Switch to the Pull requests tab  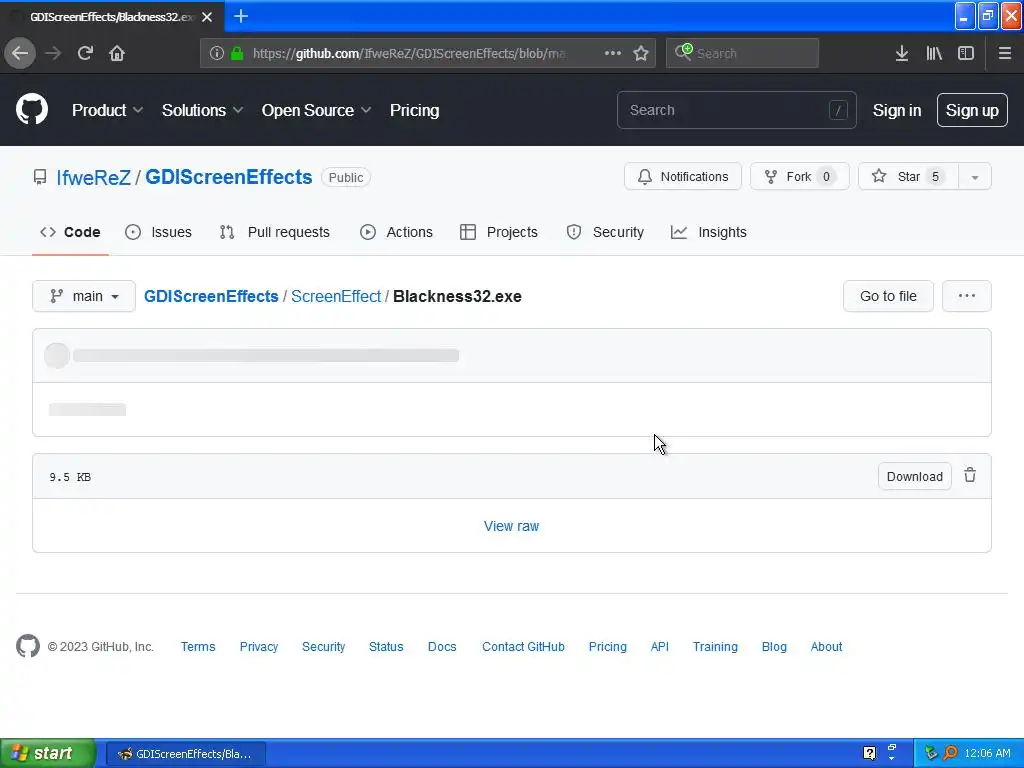click(x=274, y=232)
